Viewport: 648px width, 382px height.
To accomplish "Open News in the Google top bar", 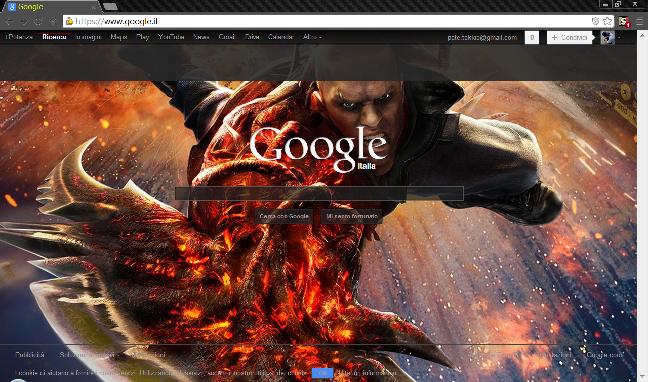I will point(201,37).
